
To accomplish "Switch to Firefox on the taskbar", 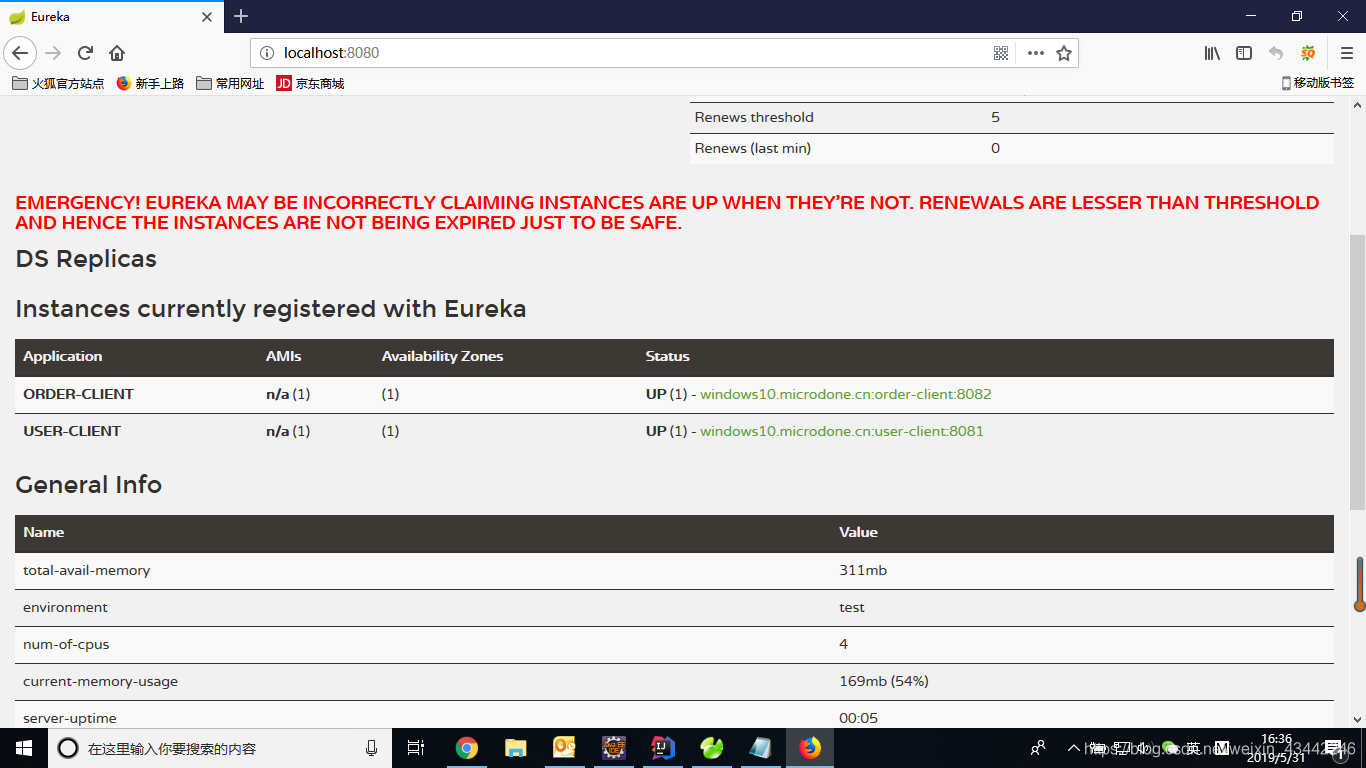I will 810,748.
